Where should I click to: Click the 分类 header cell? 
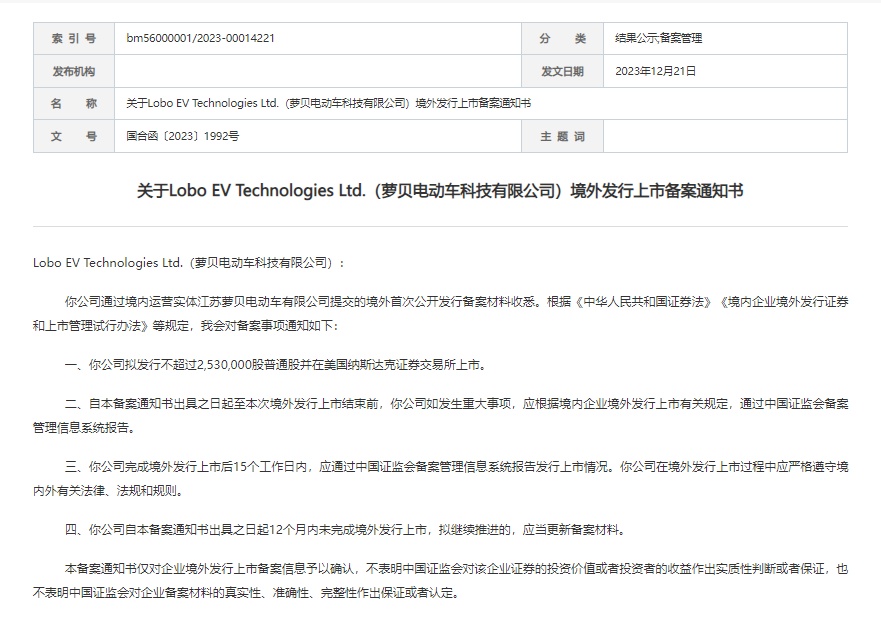click(x=562, y=39)
